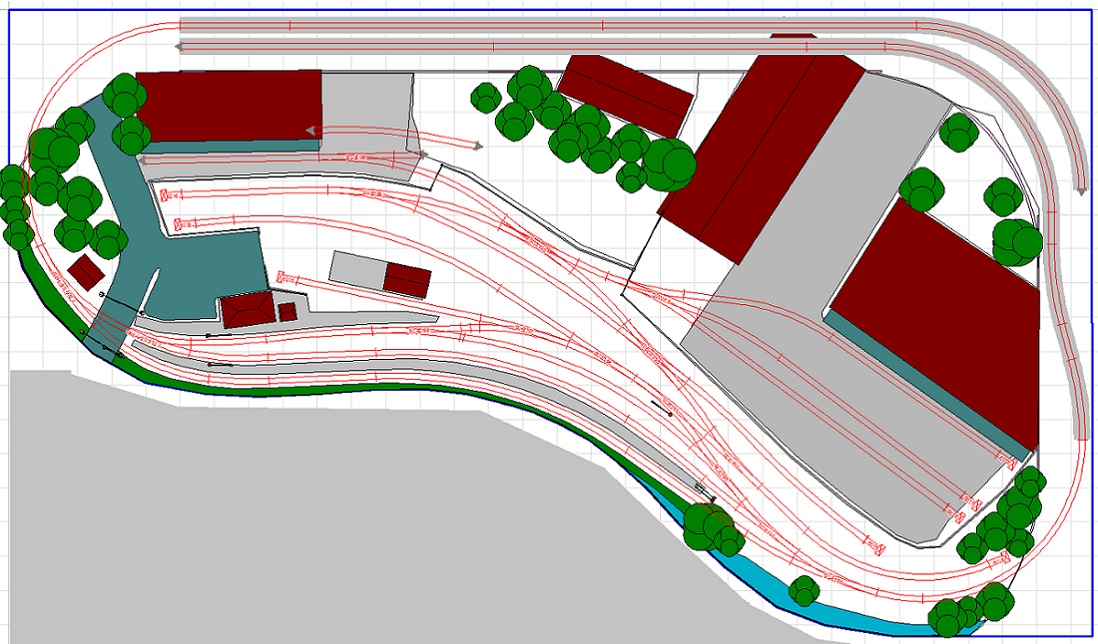Select the long dark red building at top-left
Screen dimensions: 1098x644
[x=228, y=105]
